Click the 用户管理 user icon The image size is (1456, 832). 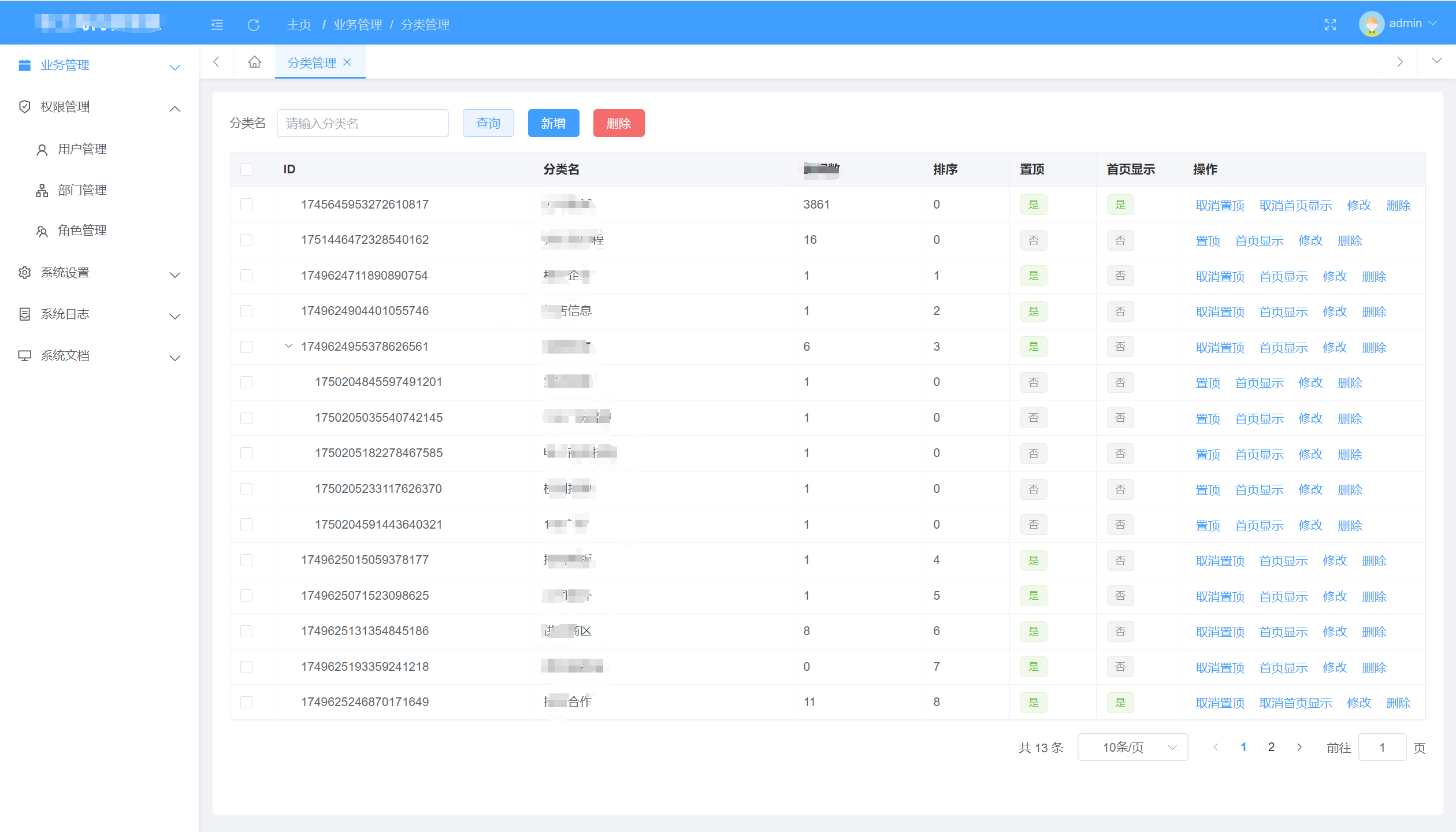(42, 150)
